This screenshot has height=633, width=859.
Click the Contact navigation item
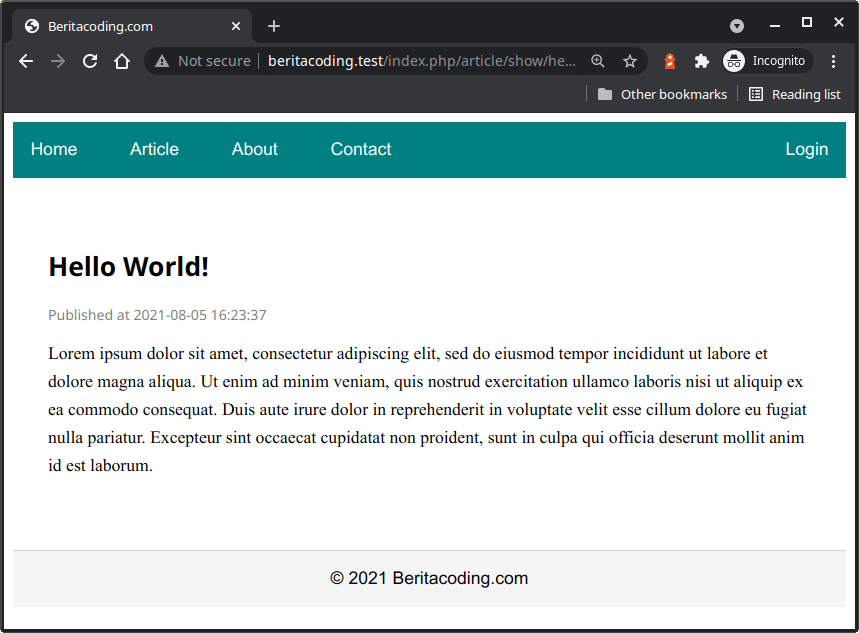(360, 149)
